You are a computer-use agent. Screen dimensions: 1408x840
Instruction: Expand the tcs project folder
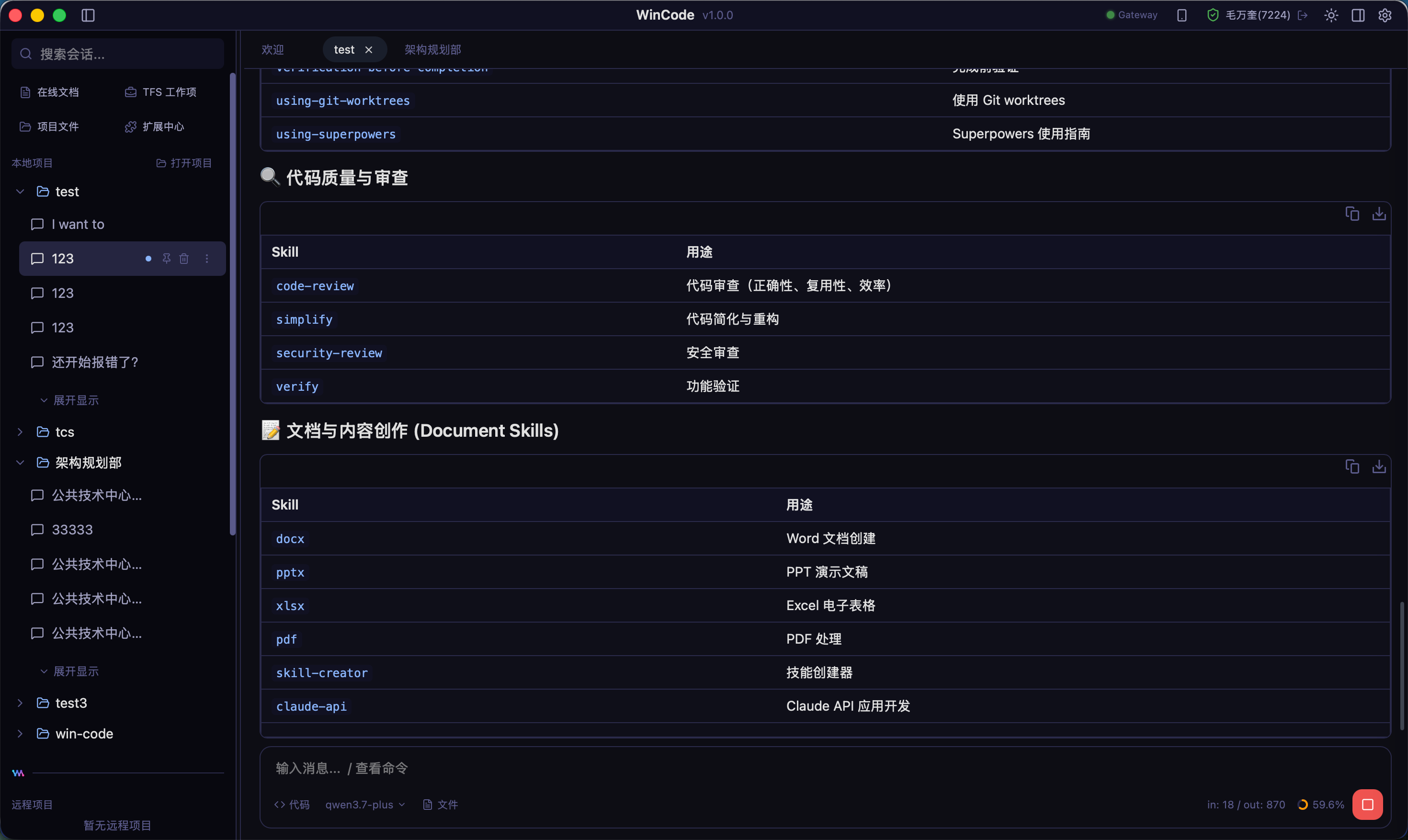point(21,432)
